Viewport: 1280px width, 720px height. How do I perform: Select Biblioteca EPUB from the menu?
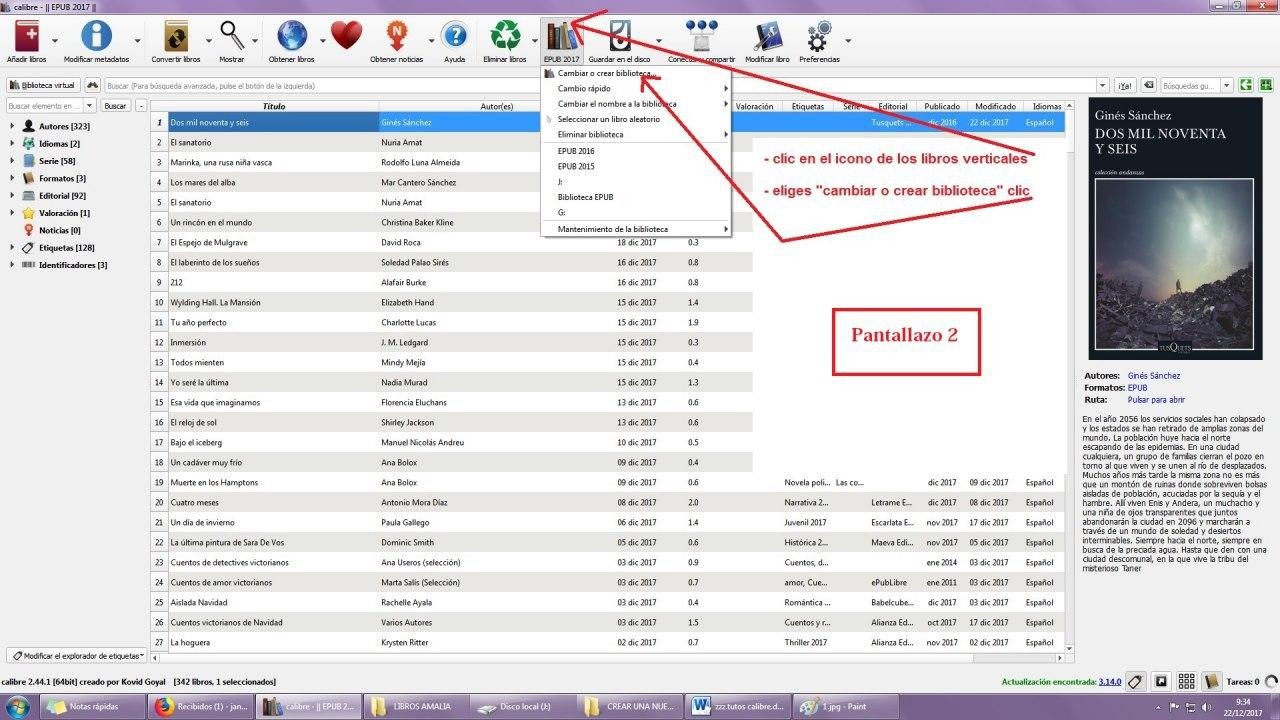[x=636, y=197]
